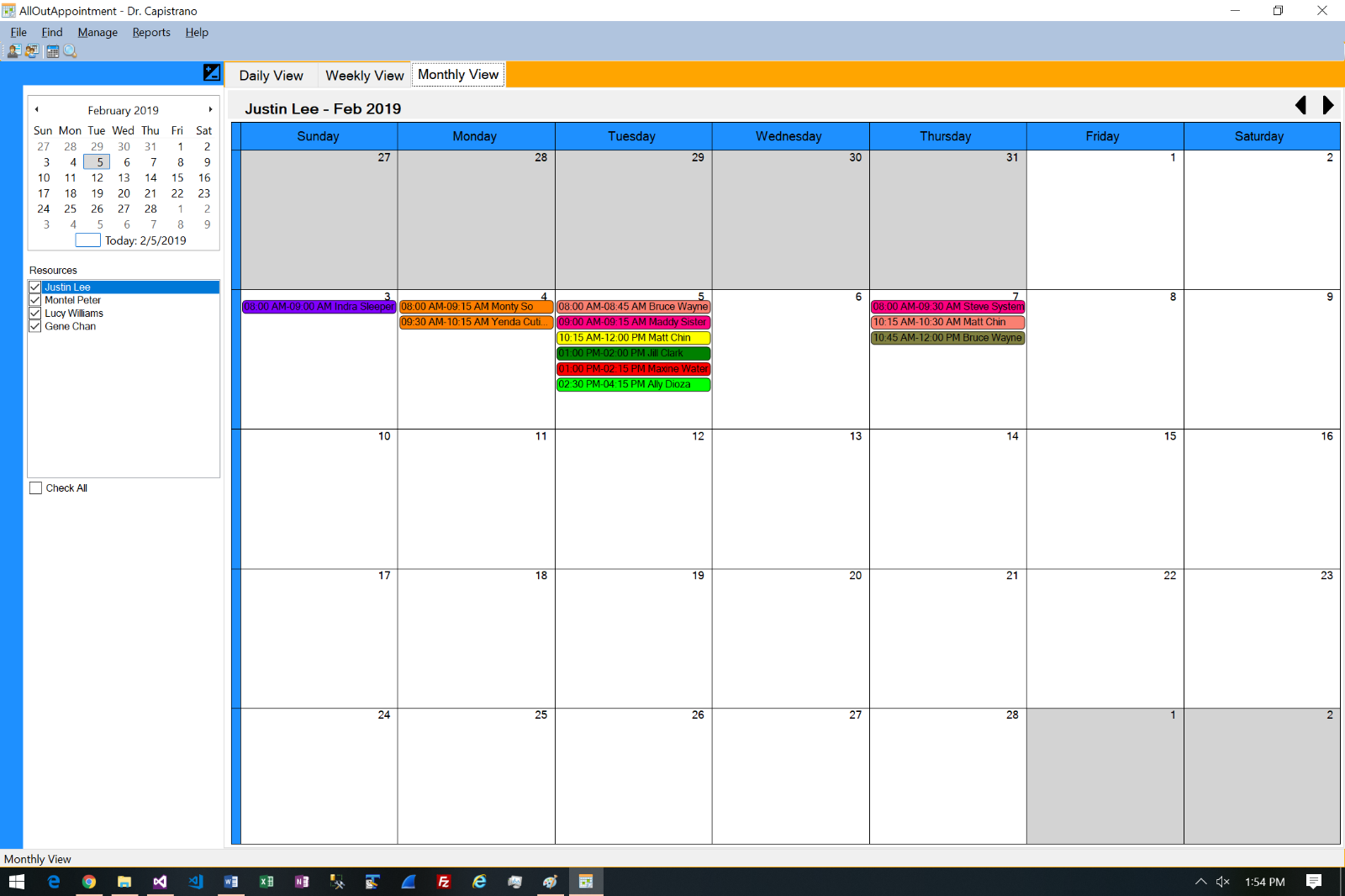This screenshot has width=1345, height=896.
Task: Select date 22 in the mini calendar
Action: 177,193
